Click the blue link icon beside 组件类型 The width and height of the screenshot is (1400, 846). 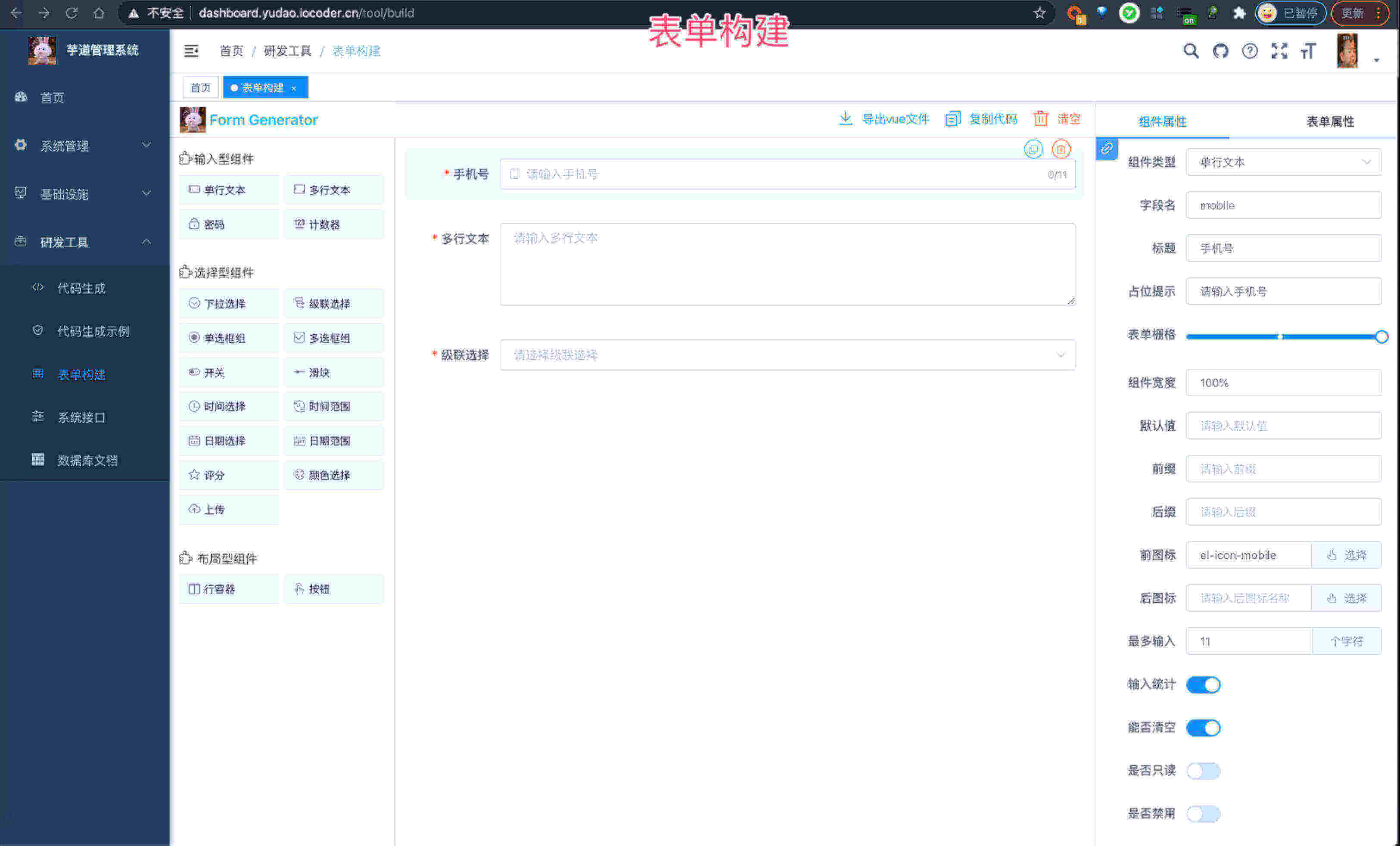click(1107, 149)
